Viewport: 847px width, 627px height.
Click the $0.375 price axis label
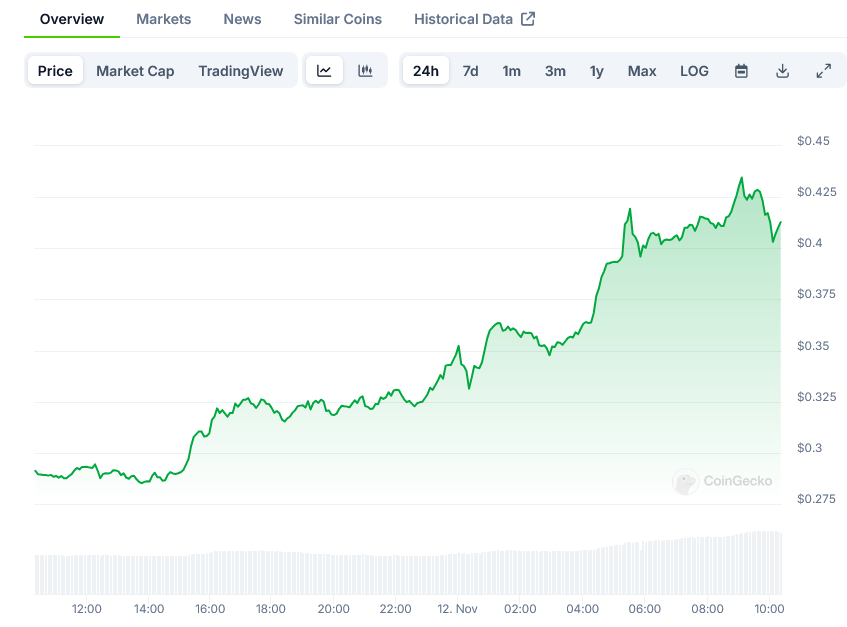tap(816, 294)
